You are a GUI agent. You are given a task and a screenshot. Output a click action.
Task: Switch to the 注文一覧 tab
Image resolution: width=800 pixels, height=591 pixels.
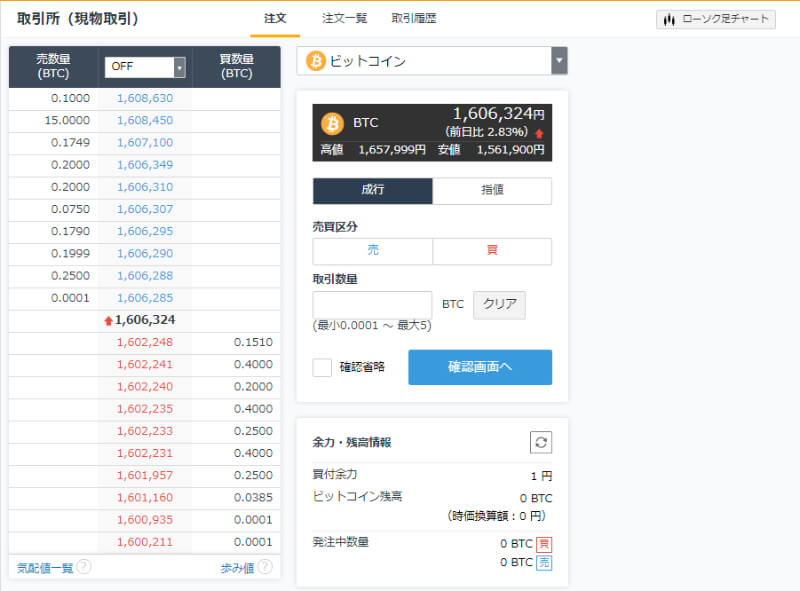click(x=344, y=19)
